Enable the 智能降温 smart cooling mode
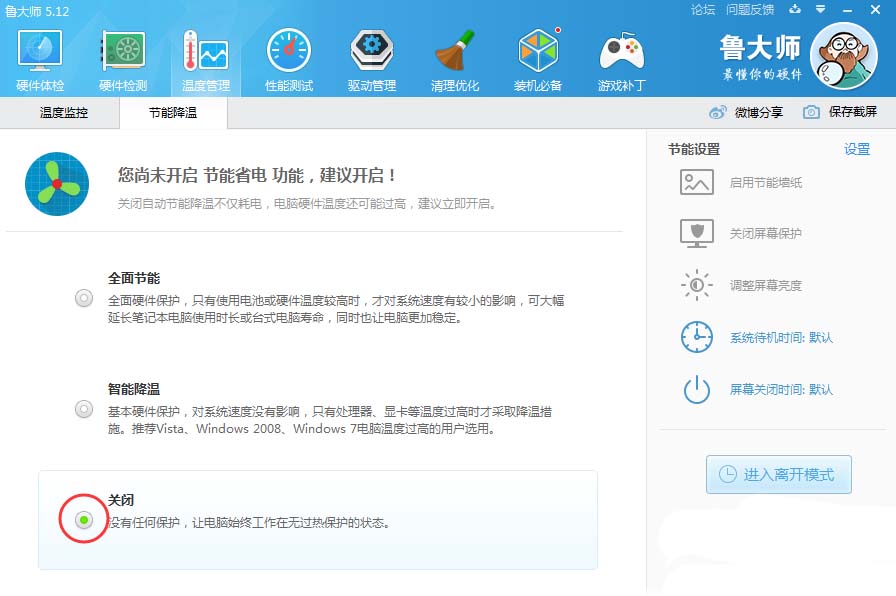Image resolution: width=896 pixels, height=596 pixels. 84,408
